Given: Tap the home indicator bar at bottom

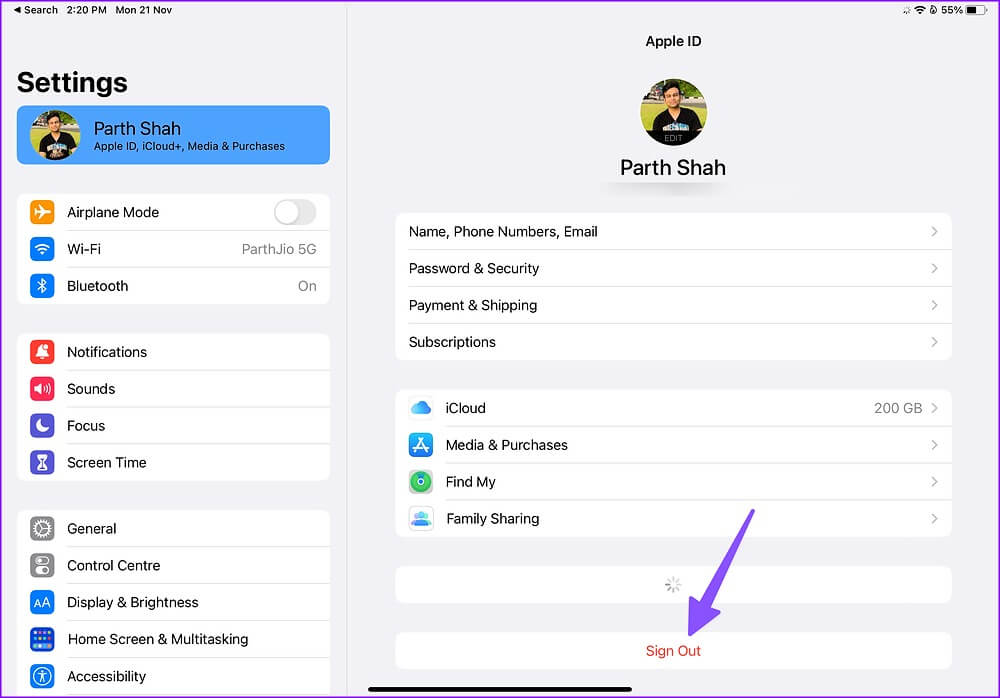Looking at the screenshot, I should [500, 689].
